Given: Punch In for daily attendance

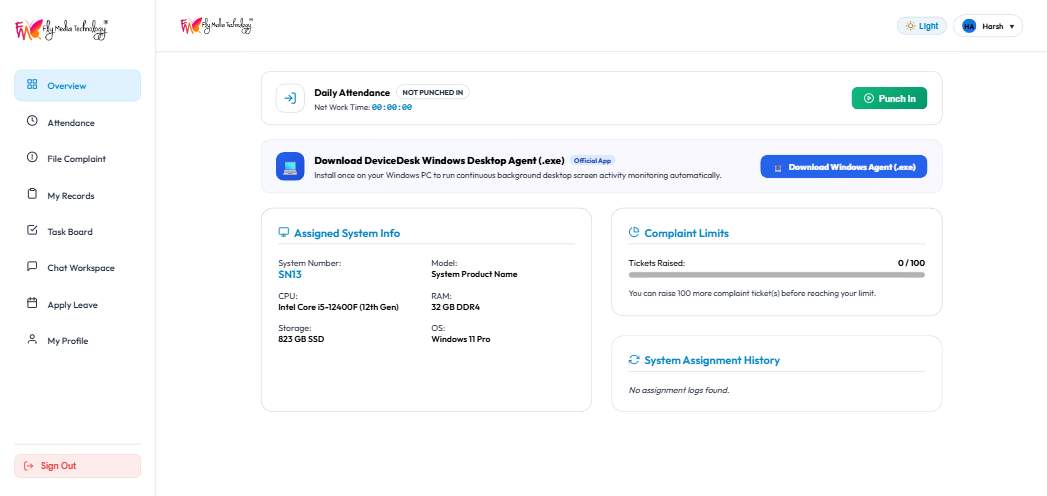Looking at the screenshot, I should tap(889, 98).
